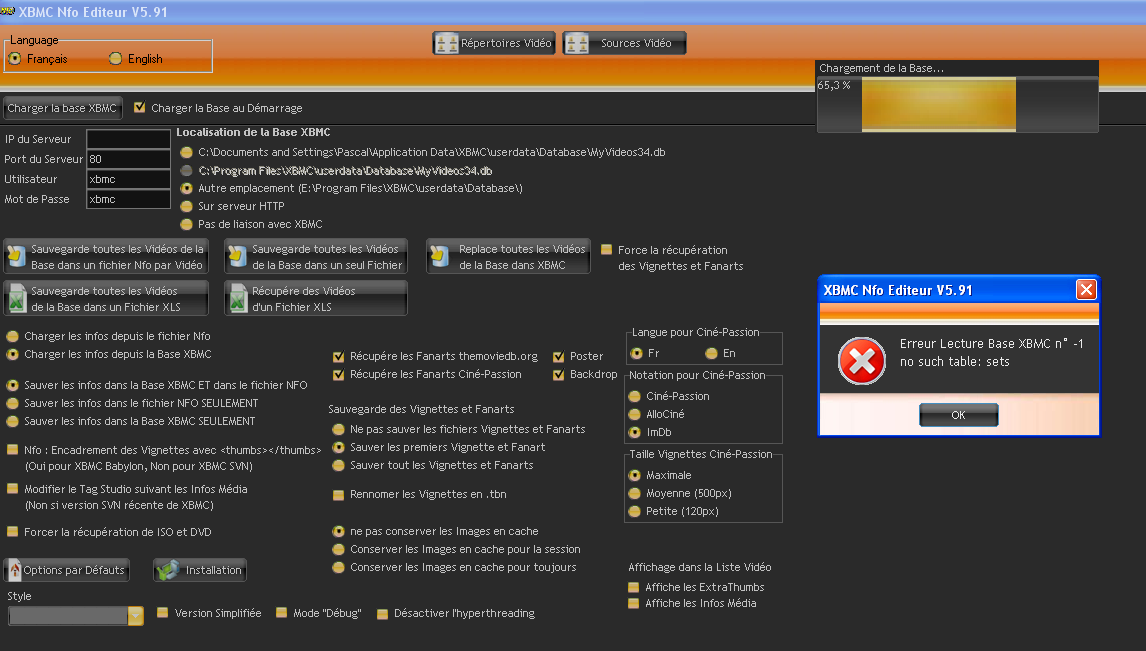Select Ne pas sauver les fichiers Vignettes
The width and height of the screenshot is (1146, 651).
pyautogui.click(x=338, y=430)
